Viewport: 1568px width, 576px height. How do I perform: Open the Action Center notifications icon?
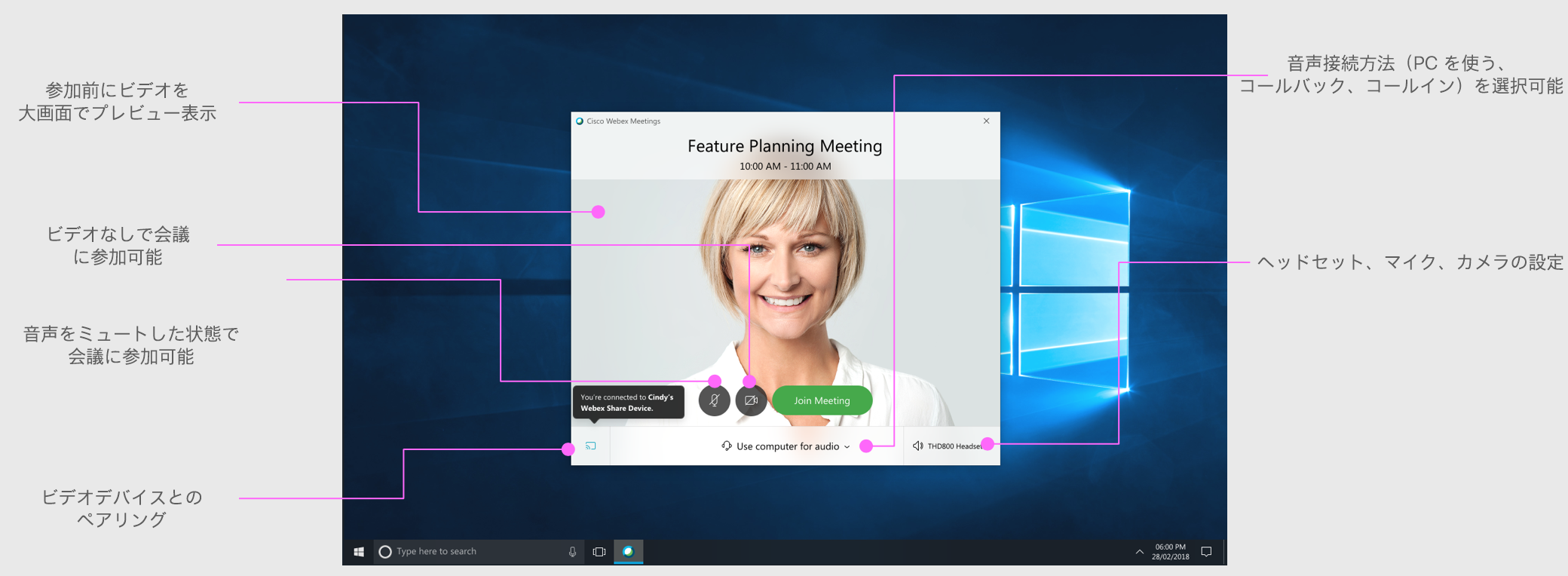1206,552
